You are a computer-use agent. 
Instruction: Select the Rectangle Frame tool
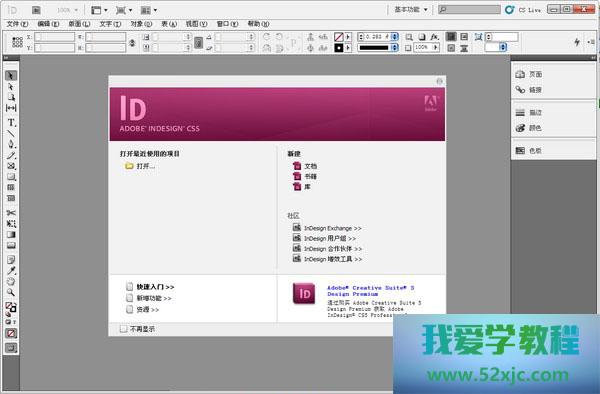coord(11,166)
